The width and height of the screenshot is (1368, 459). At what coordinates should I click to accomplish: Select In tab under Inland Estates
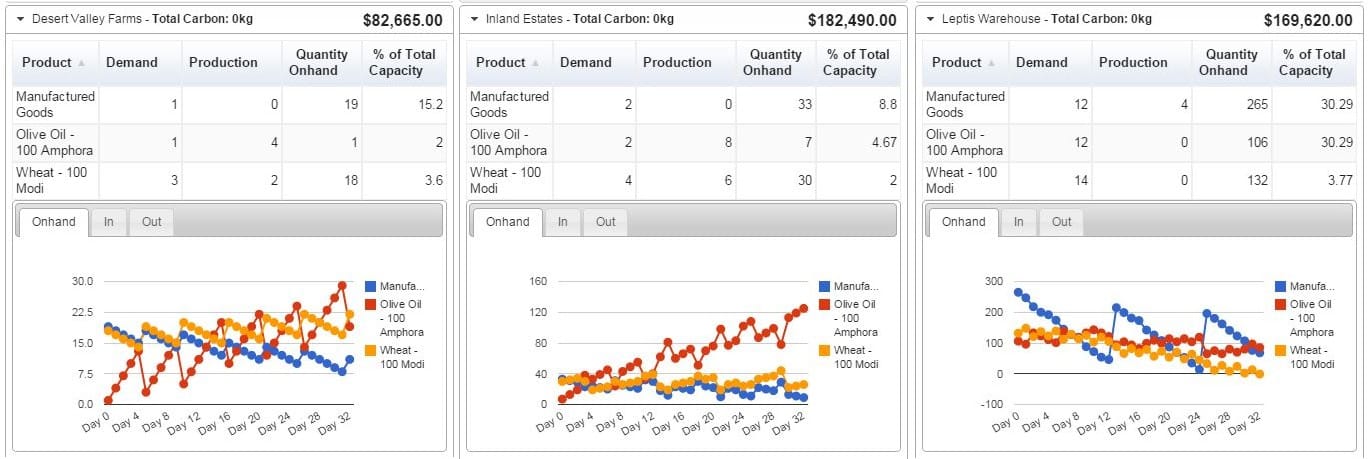[562, 222]
